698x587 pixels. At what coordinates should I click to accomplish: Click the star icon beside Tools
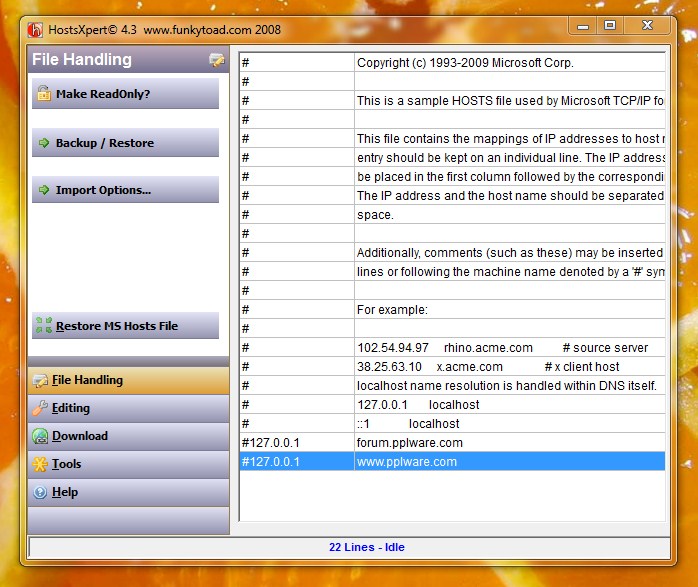(x=40, y=464)
